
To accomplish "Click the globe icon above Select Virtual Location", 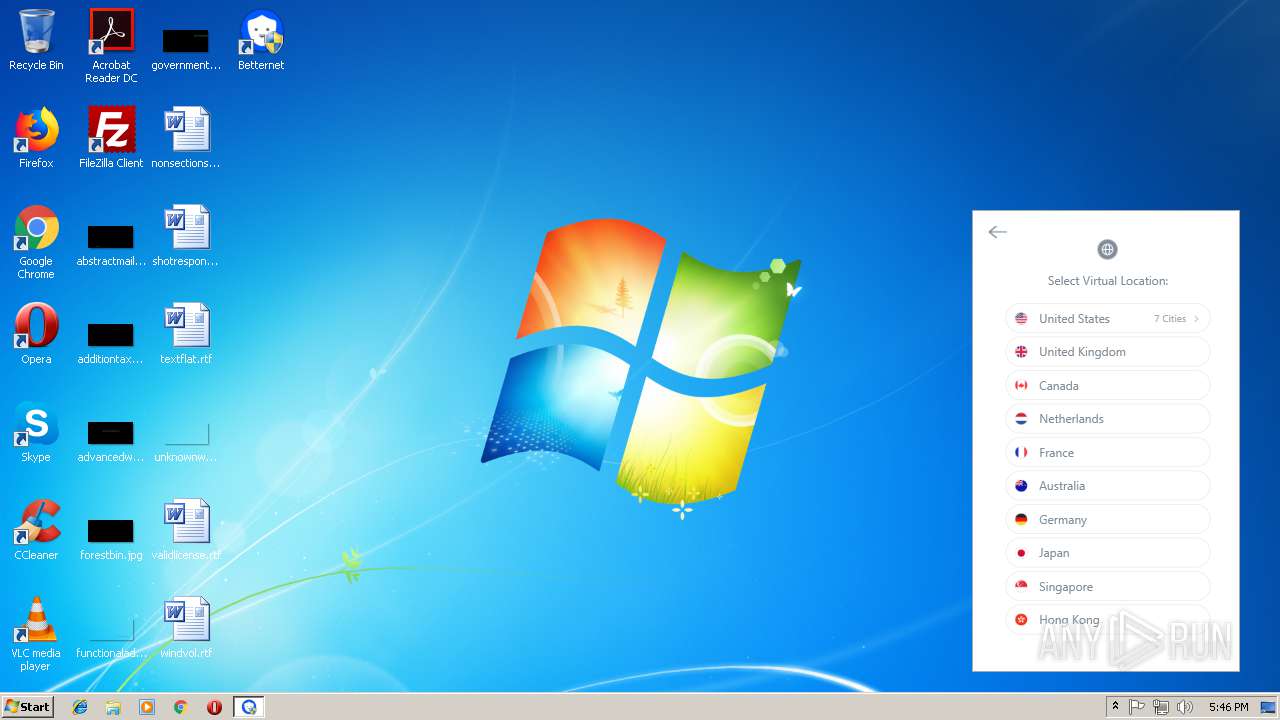I will [1107, 249].
